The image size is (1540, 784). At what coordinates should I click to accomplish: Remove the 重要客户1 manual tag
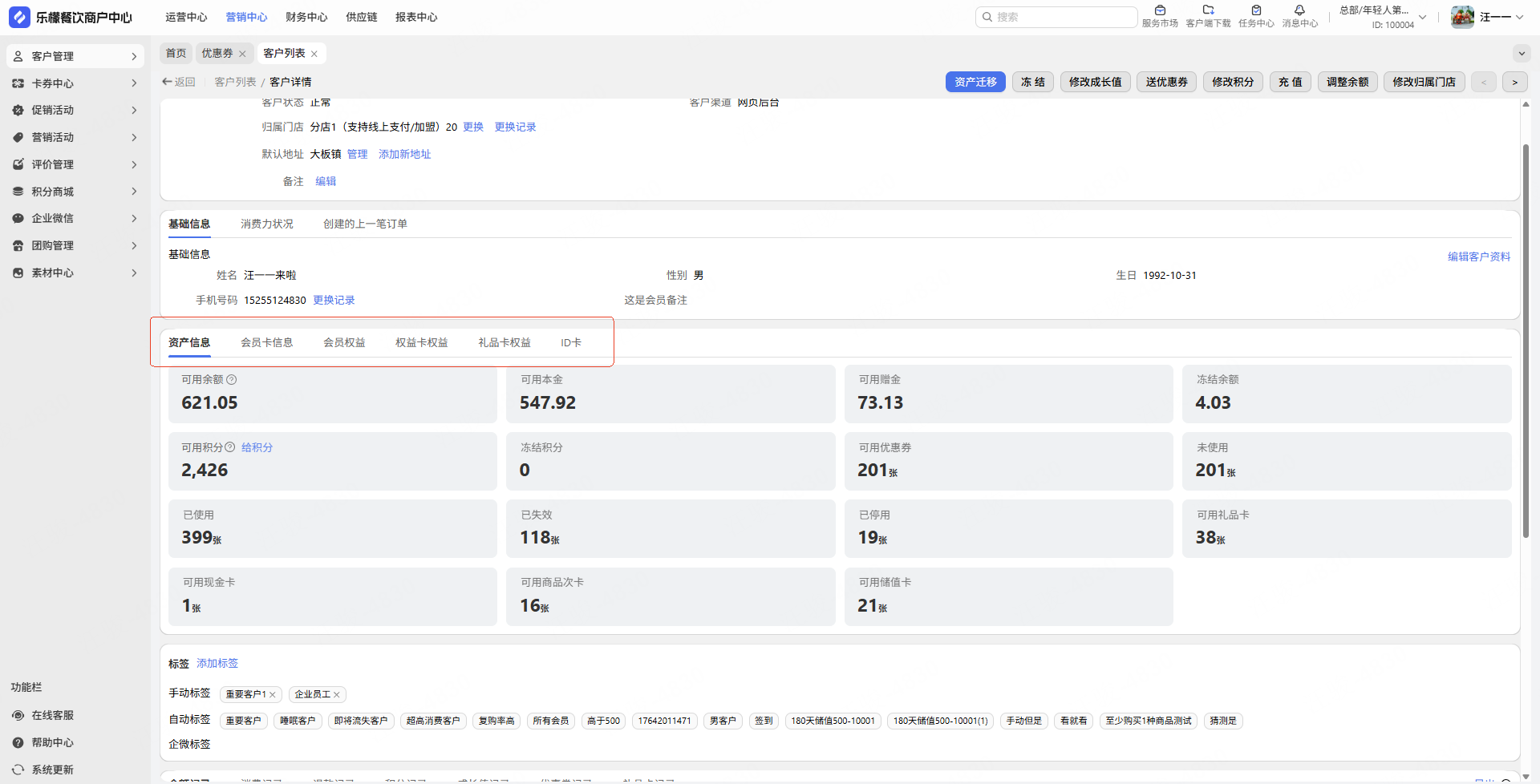coord(273,695)
